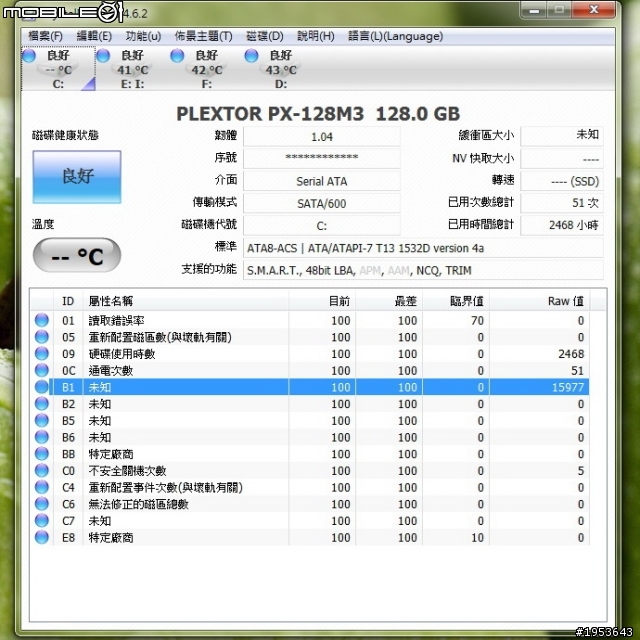
Task: Click the status orb of row BB
Action: click(x=42, y=454)
